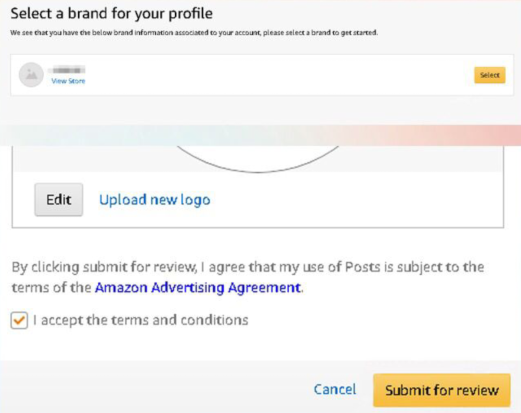Screen dimensions: 521x413
Task: Click the gray brand placeholder image icon
Action: click(x=31, y=75)
